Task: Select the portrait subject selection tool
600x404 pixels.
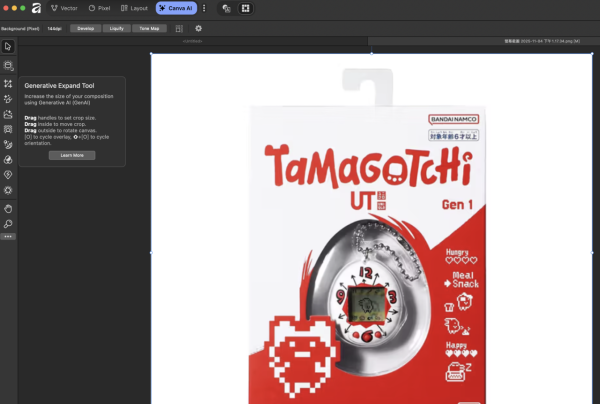Action: [x=8, y=129]
